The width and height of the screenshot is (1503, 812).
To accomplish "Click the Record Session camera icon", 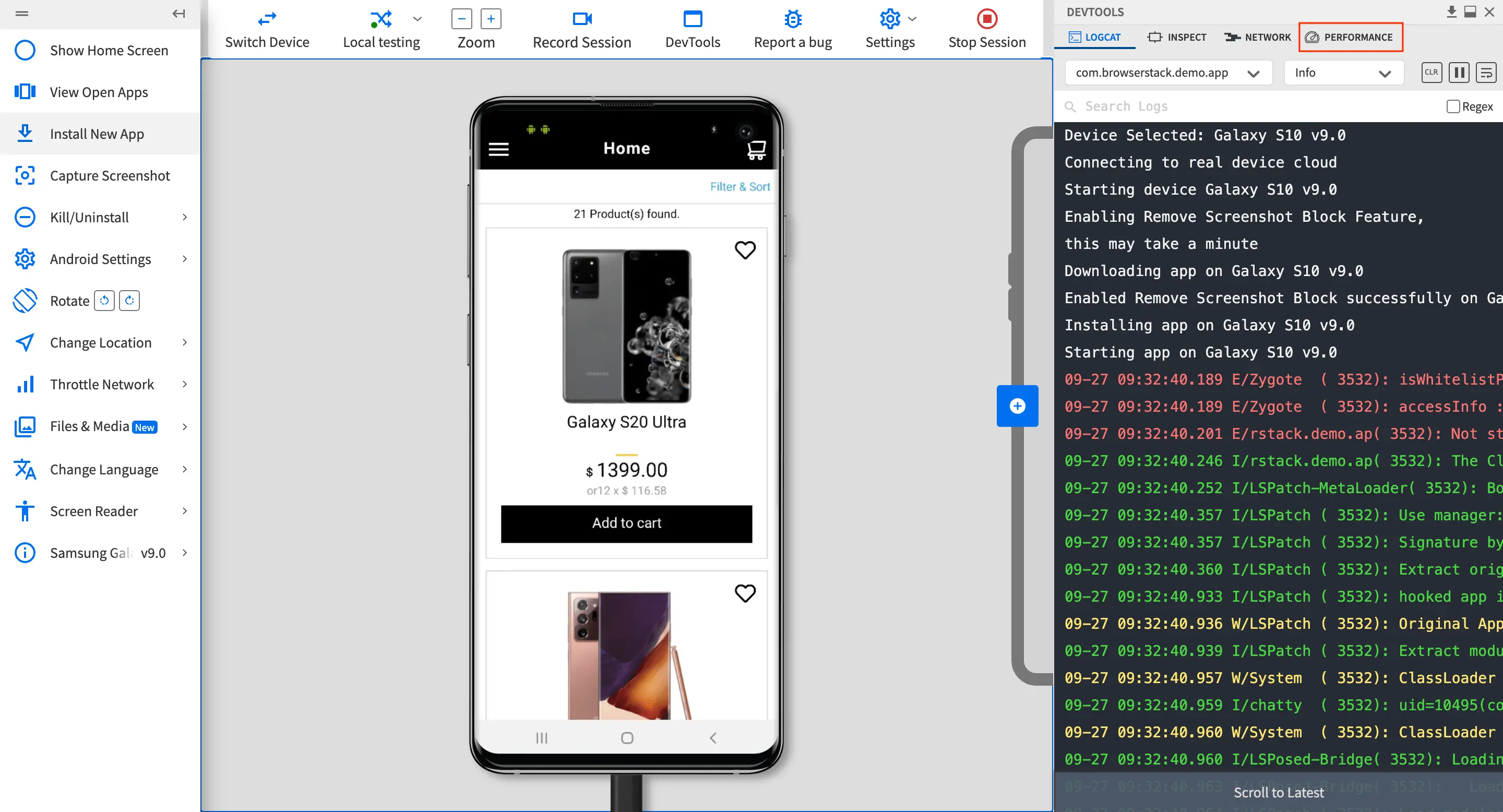I will 582,19.
